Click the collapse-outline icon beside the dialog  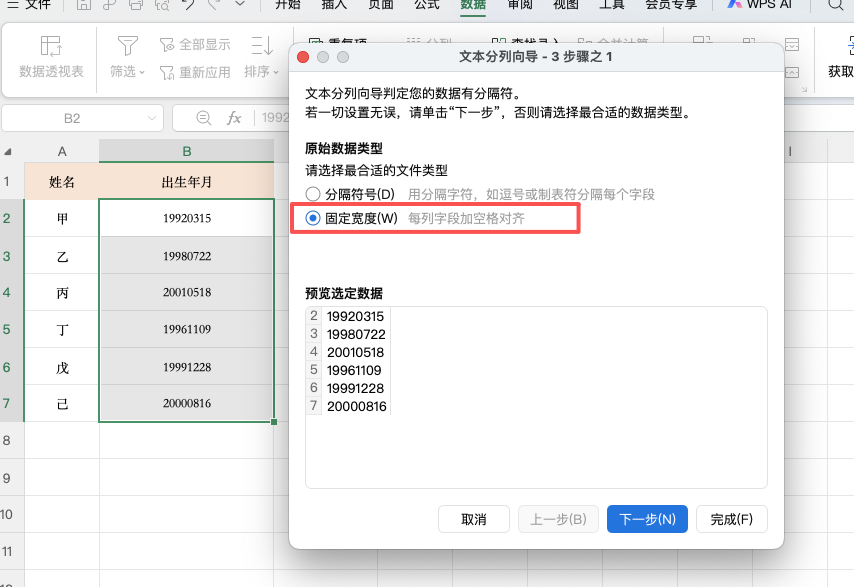[x=792, y=72]
